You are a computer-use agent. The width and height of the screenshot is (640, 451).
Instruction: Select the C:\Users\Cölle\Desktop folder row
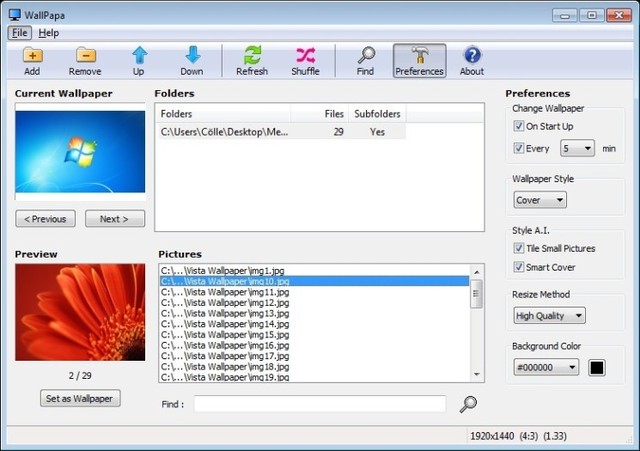point(282,132)
